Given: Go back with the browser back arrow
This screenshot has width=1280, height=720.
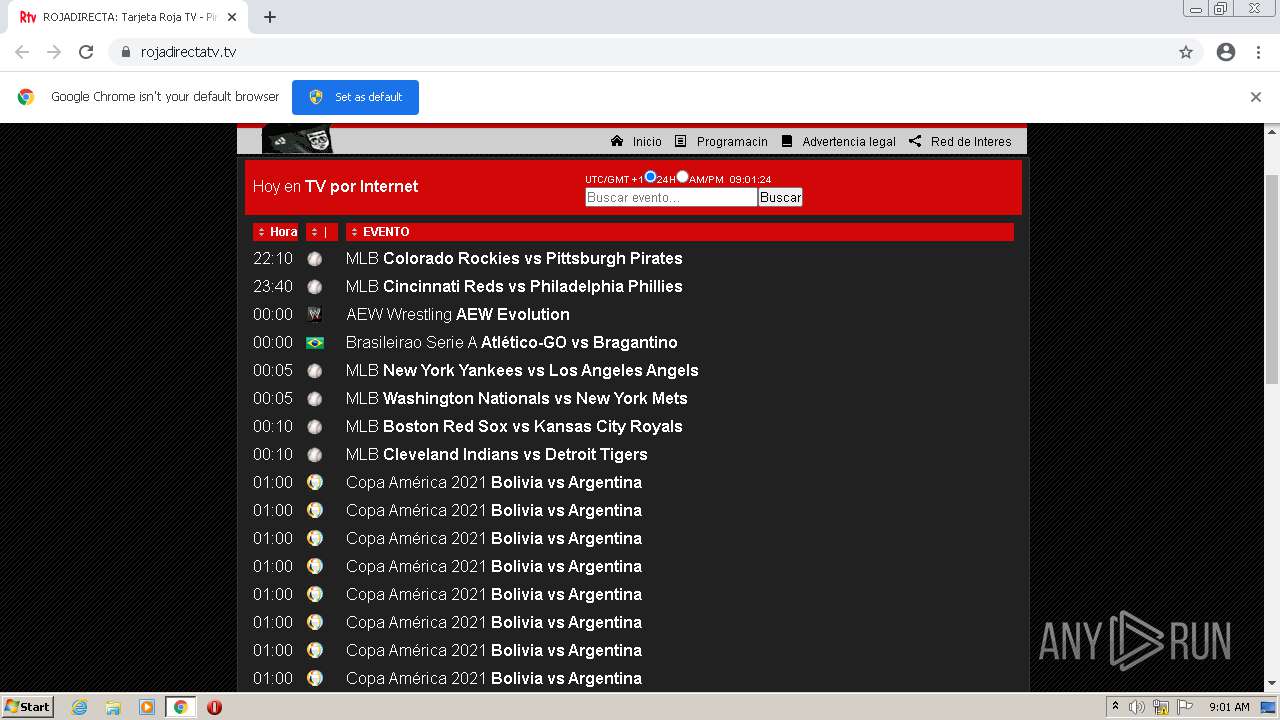Looking at the screenshot, I should pyautogui.click(x=22, y=52).
